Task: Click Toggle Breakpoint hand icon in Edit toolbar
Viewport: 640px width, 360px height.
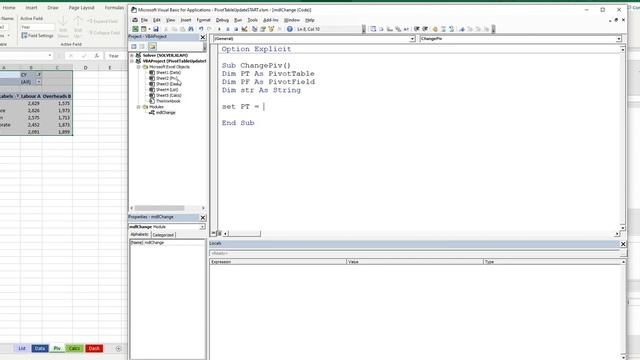Action: (435, 29)
